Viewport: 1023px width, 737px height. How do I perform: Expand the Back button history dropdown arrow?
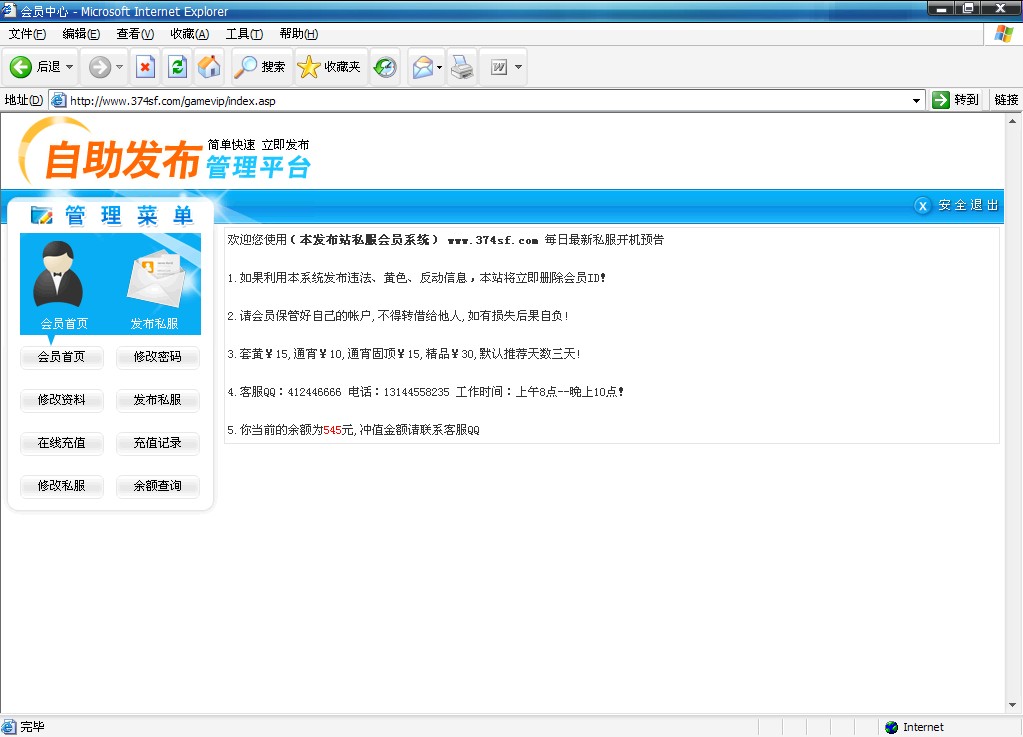(70, 67)
